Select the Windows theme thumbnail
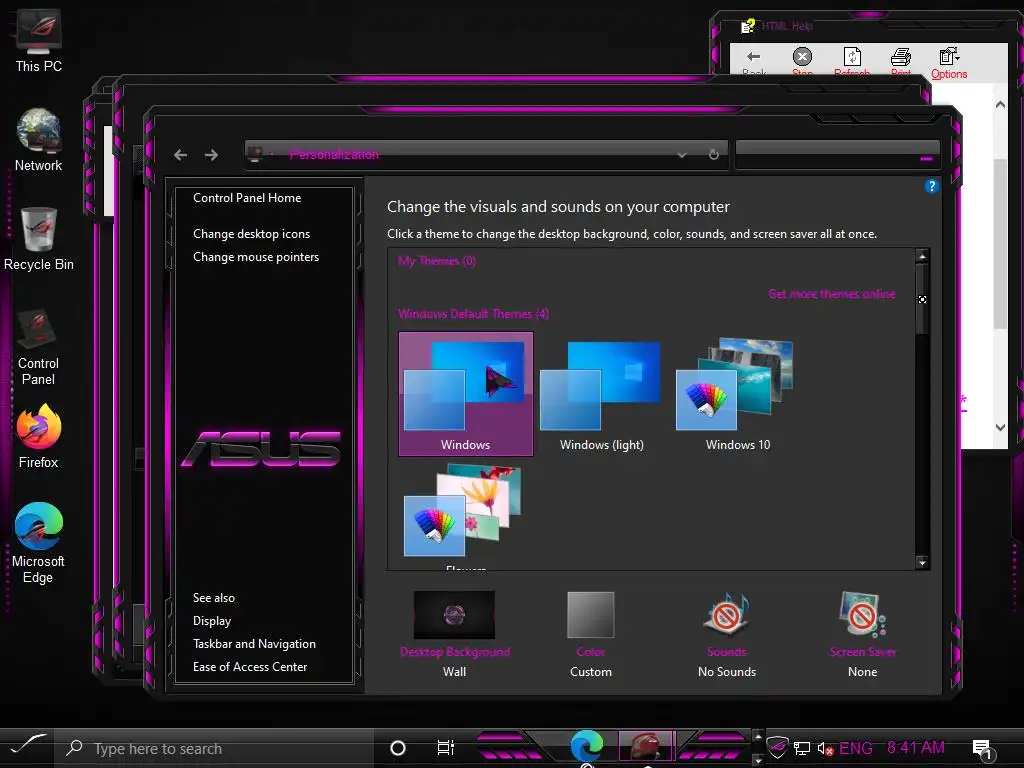Screen dimensions: 1024x768 466,393
